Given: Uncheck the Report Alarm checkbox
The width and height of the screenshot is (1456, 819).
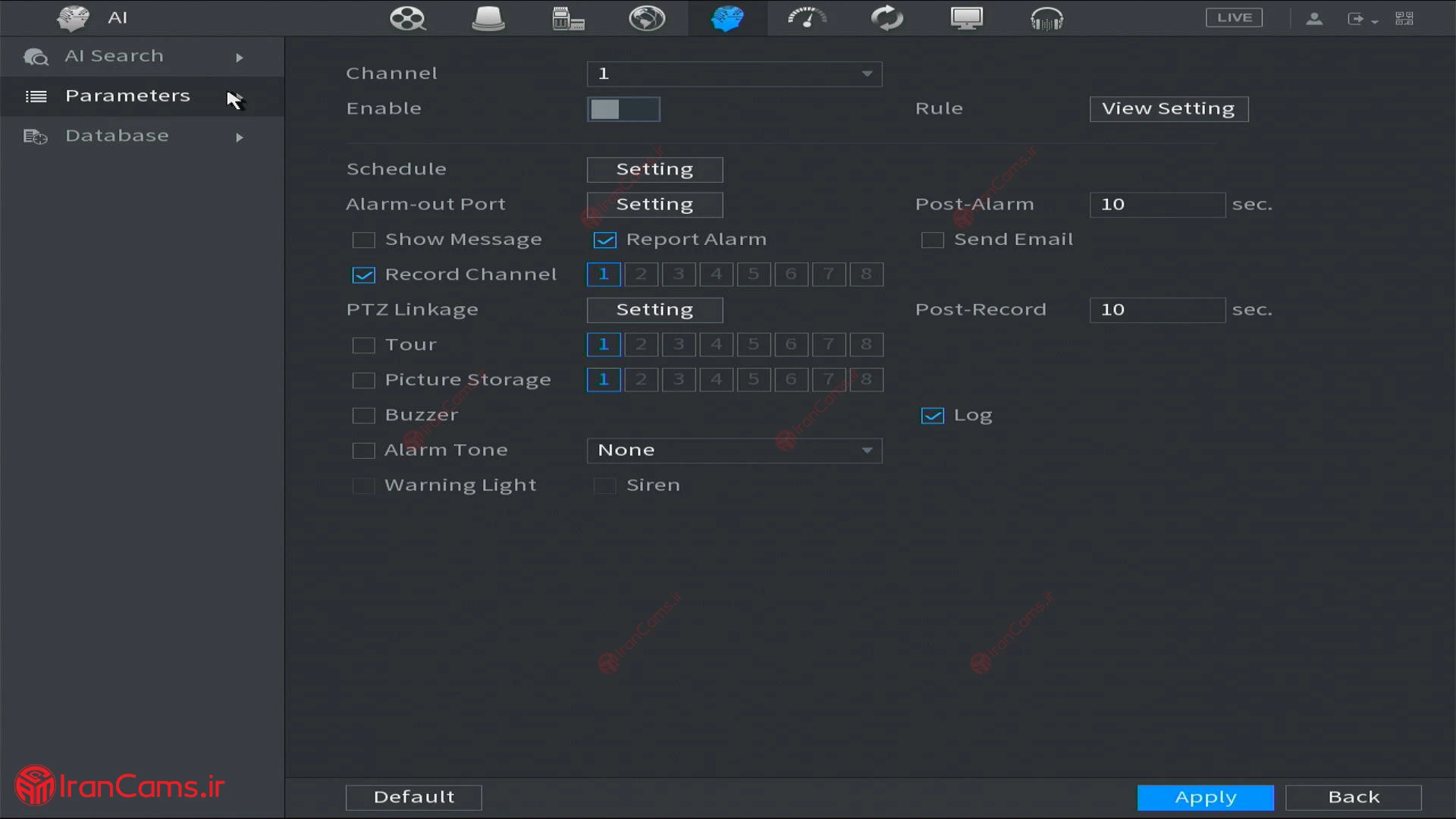Looking at the screenshot, I should 604,240.
